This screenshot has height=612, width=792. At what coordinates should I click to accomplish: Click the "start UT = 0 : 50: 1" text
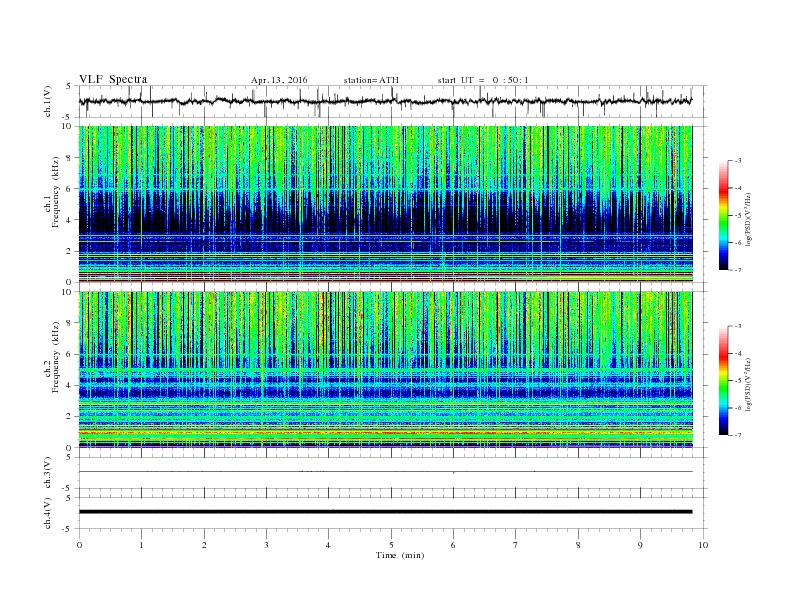click(483, 80)
